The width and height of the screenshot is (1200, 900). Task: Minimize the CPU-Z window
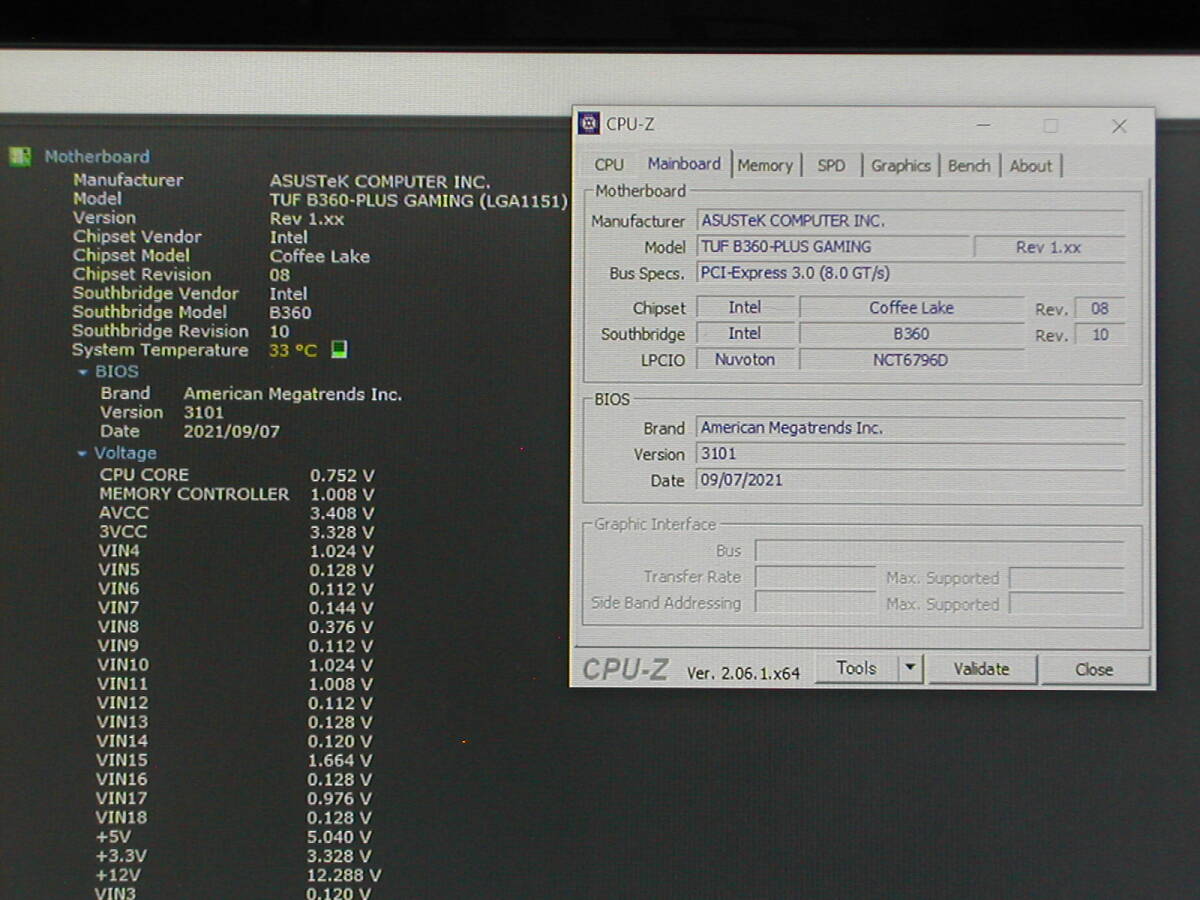click(984, 126)
